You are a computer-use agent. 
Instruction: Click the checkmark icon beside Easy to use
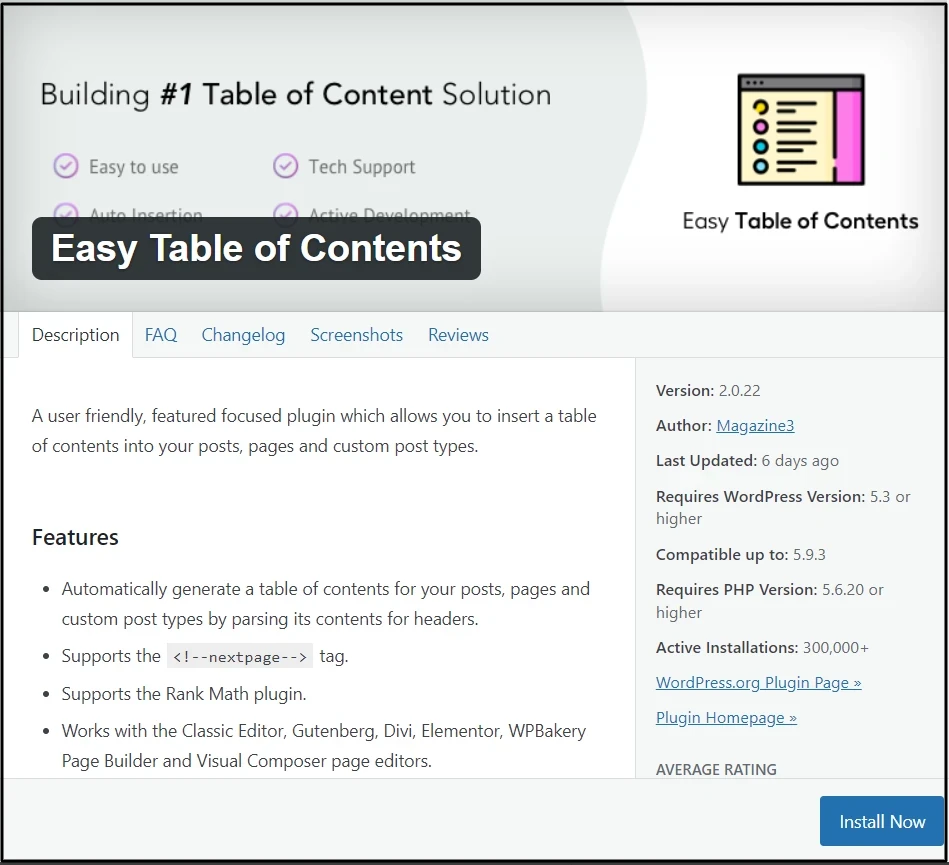pyautogui.click(x=66, y=166)
